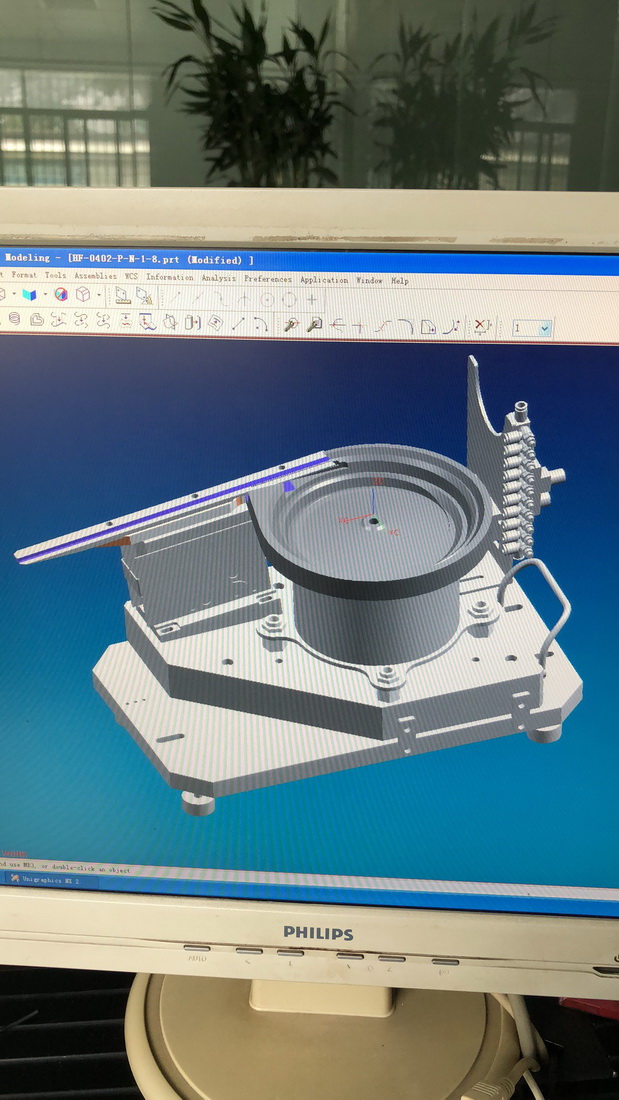Expand the arrow next to wireframe cube
Viewport: 619px width, 1100px height.
(x=97, y=295)
